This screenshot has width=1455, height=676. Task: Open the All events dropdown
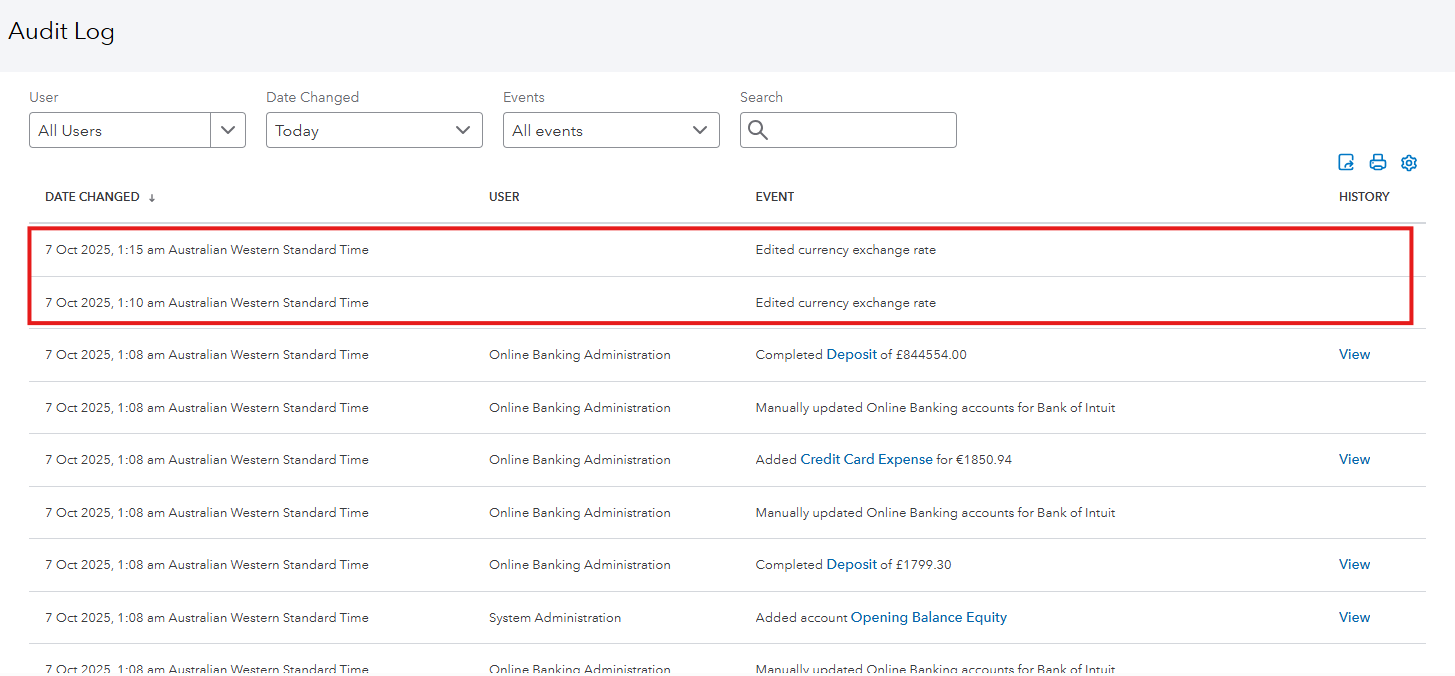tap(610, 130)
